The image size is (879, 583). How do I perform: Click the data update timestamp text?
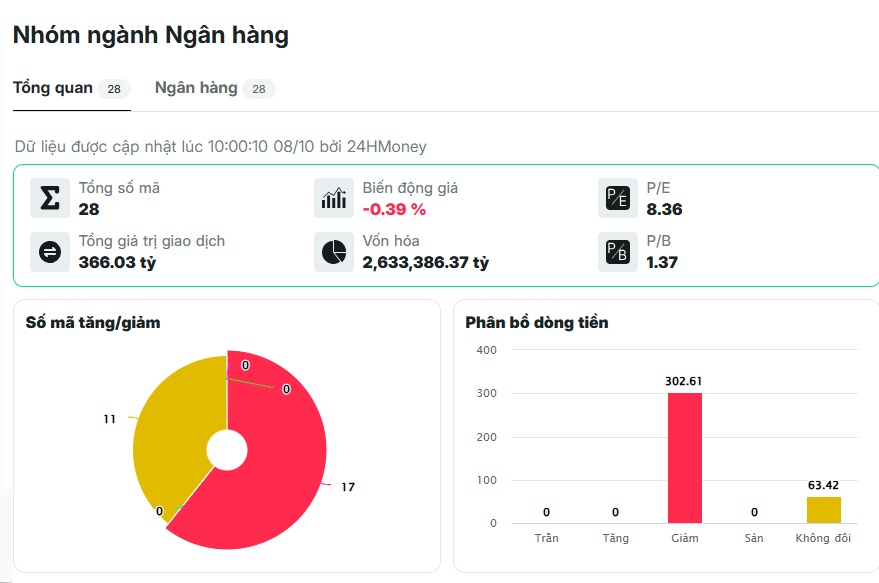click(x=220, y=147)
